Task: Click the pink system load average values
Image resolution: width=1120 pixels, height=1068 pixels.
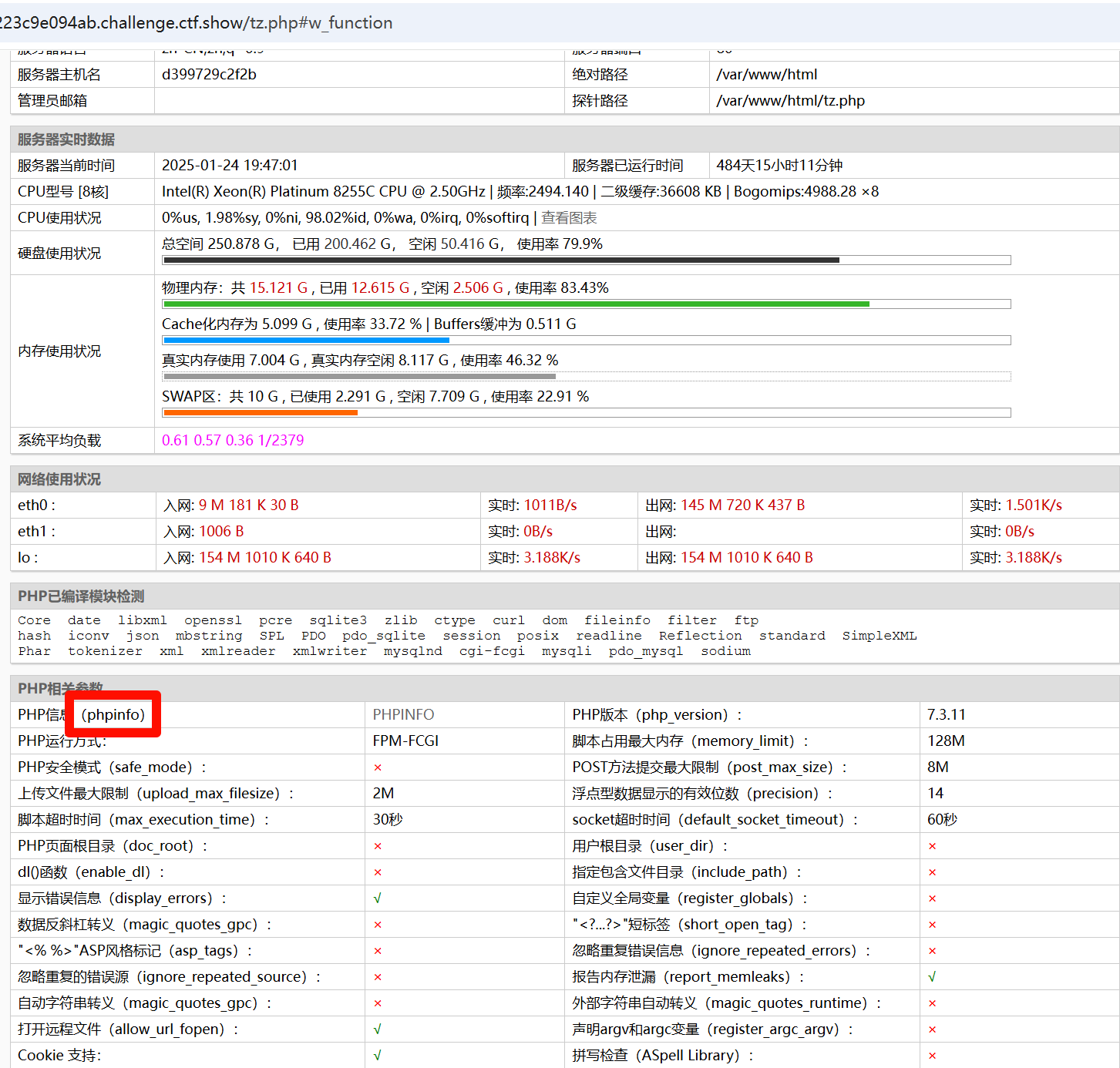Action: click(x=233, y=440)
